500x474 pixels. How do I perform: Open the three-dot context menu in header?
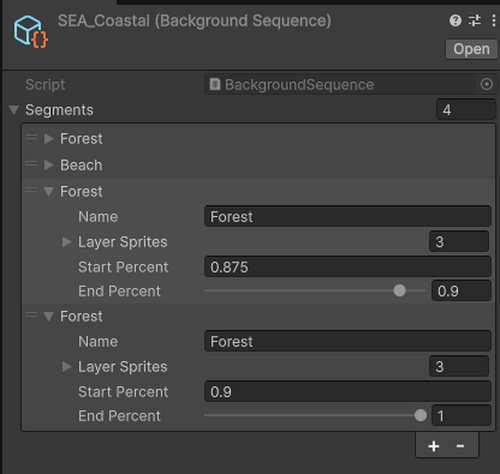tap(494, 21)
